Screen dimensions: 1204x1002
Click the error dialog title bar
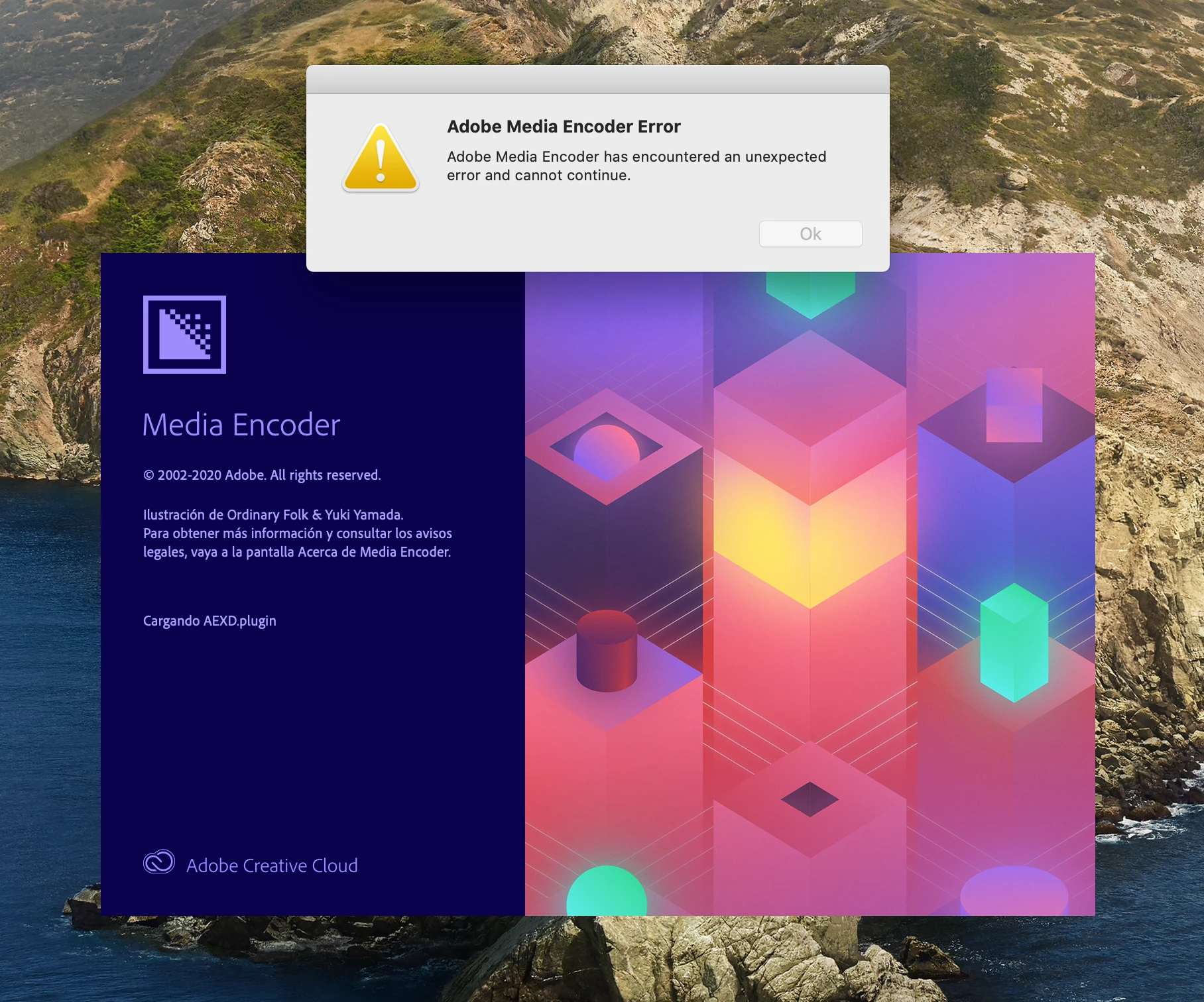click(x=598, y=80)
